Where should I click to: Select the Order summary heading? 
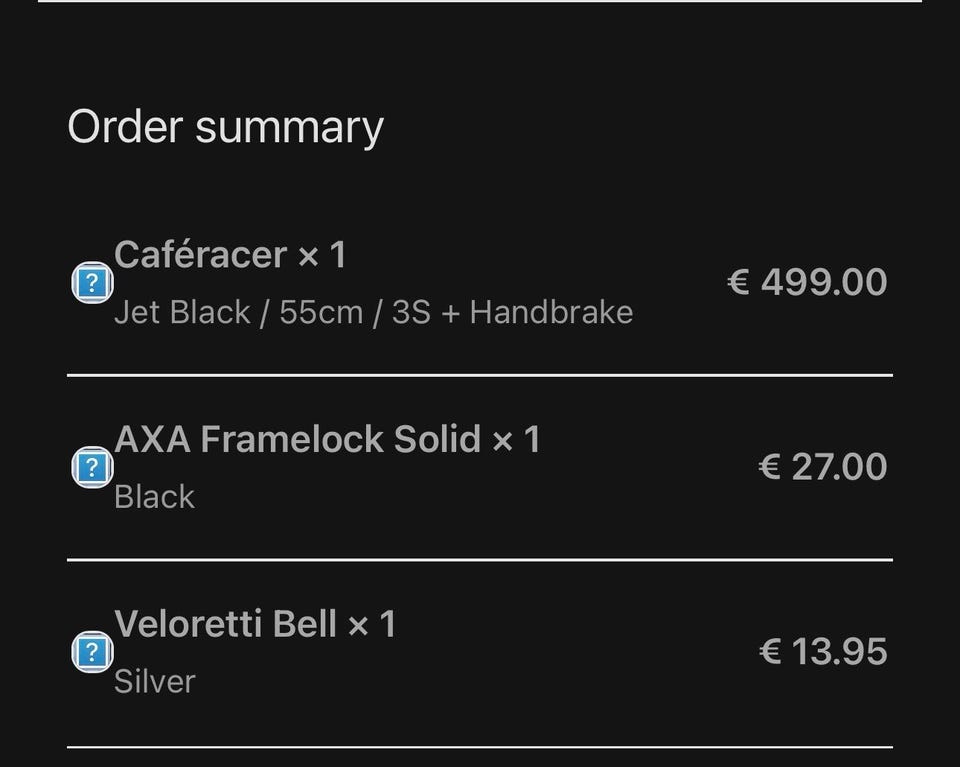pyautogui.click(x=225, y=128)
